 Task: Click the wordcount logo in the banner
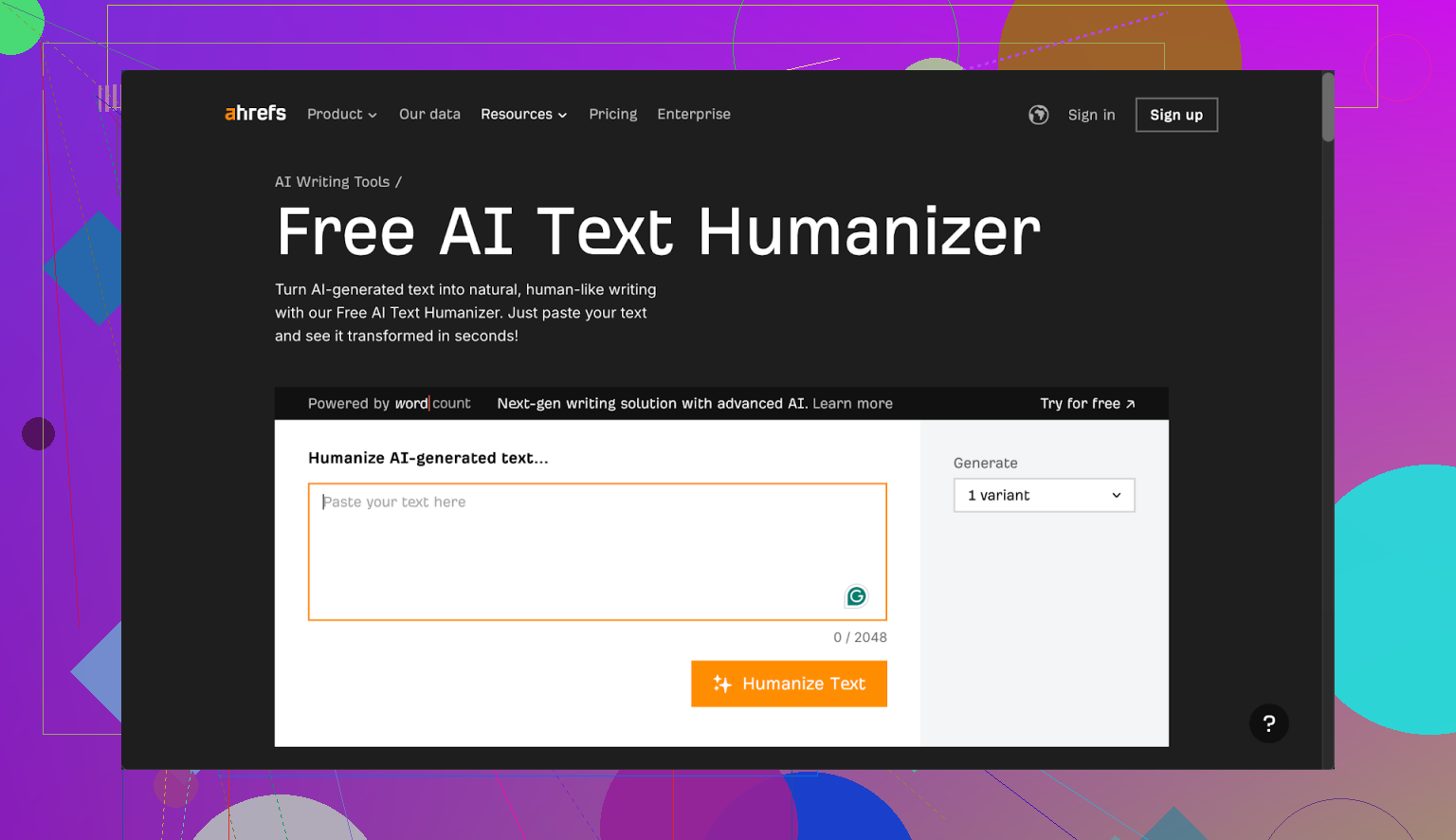pos(431,403)
